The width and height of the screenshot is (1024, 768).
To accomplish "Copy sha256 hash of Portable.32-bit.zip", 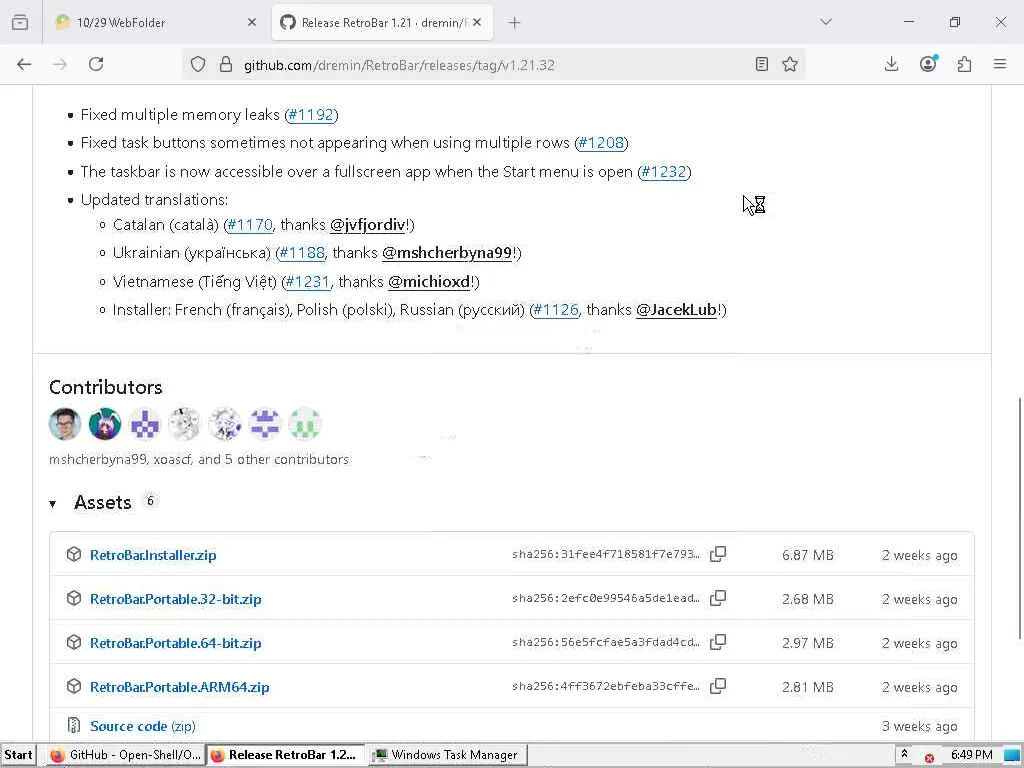I will tap(718, 598).
